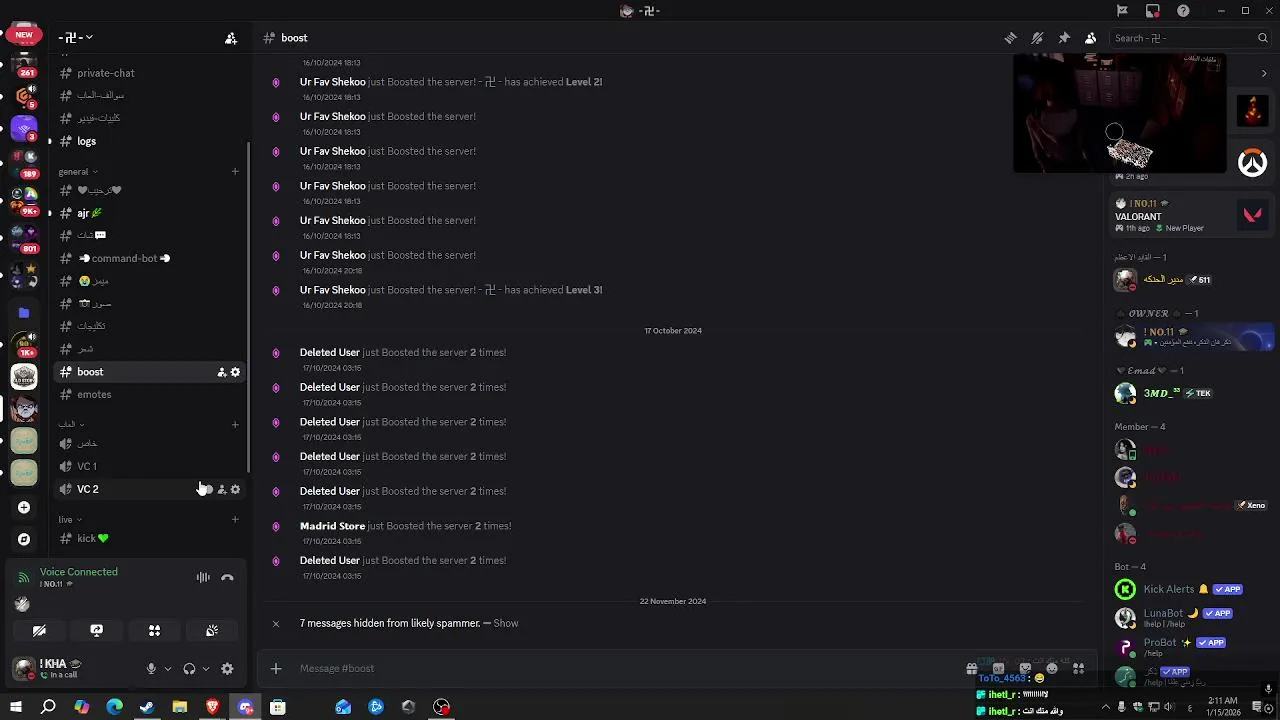Click Madrid Store username in boost message
Screen dimensions: 1280x720
pos(332,526)
